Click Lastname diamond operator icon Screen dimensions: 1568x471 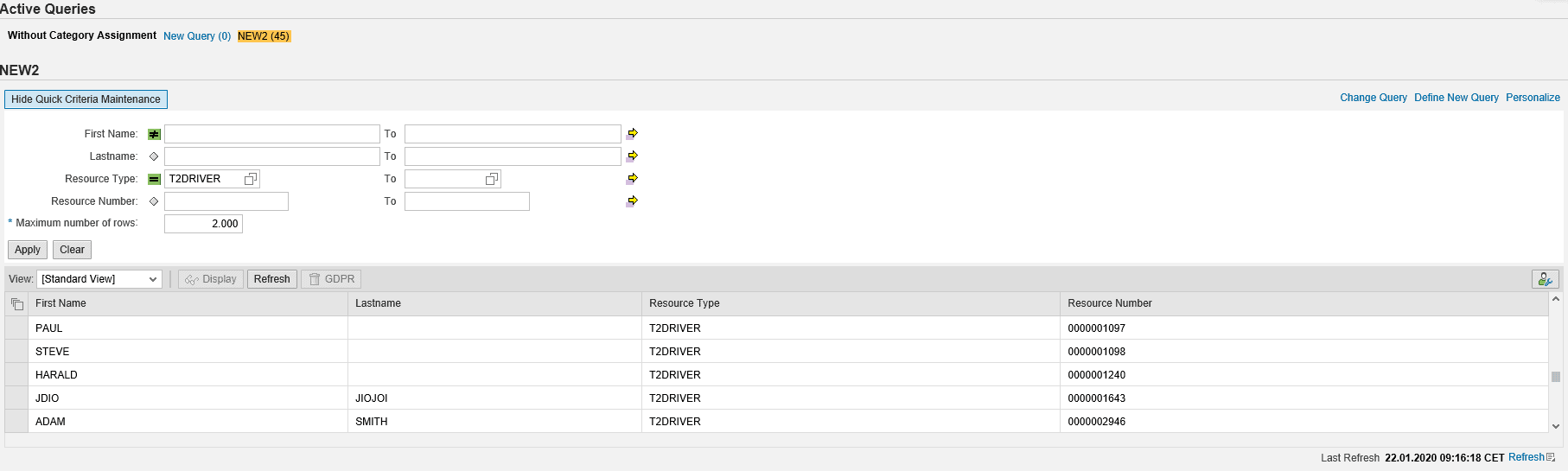[x=154, y=156]
